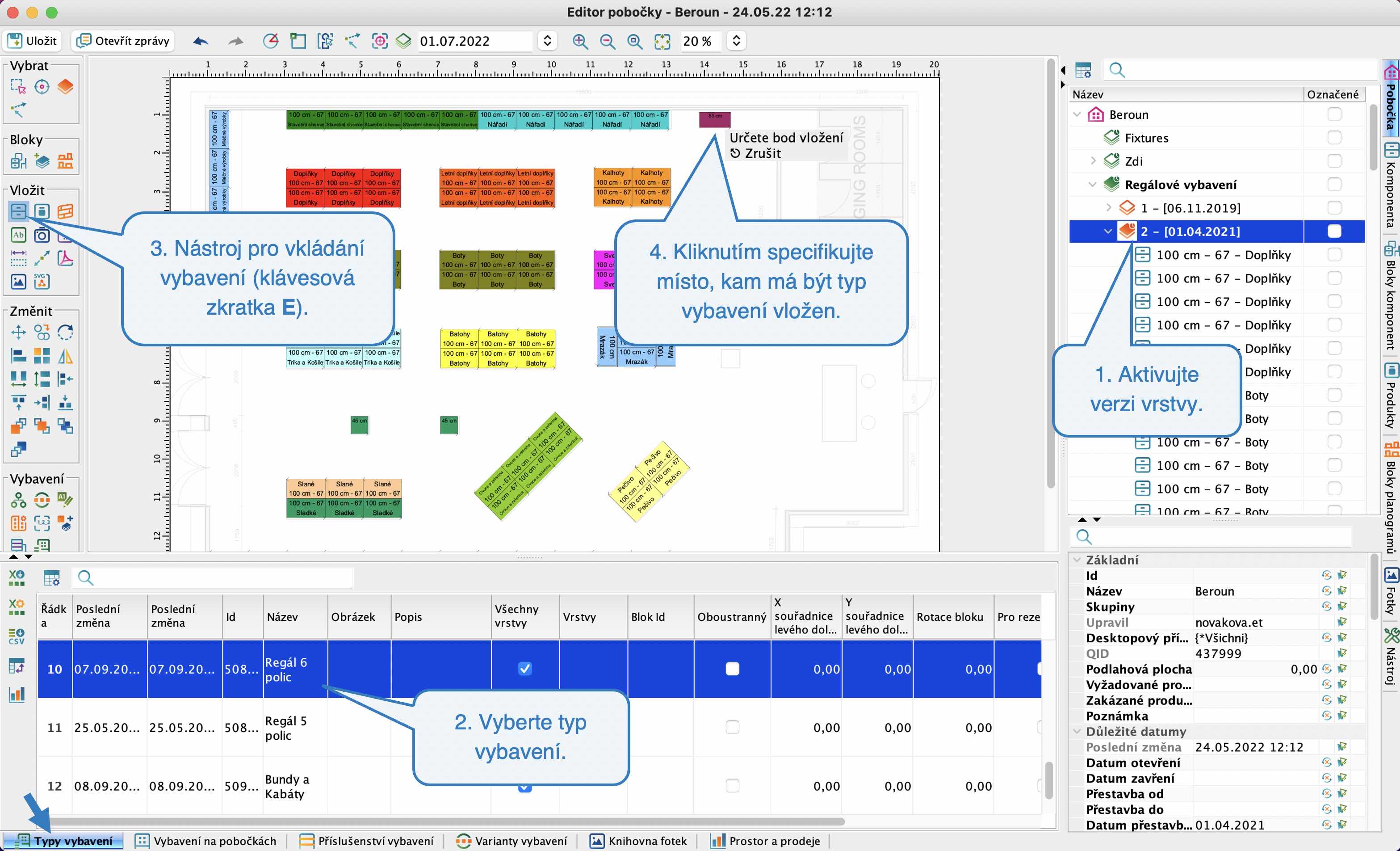This screenshot has width=1400, height=851.
Task: Switch to Knihovna fotek tab
Action: point(638,841)
